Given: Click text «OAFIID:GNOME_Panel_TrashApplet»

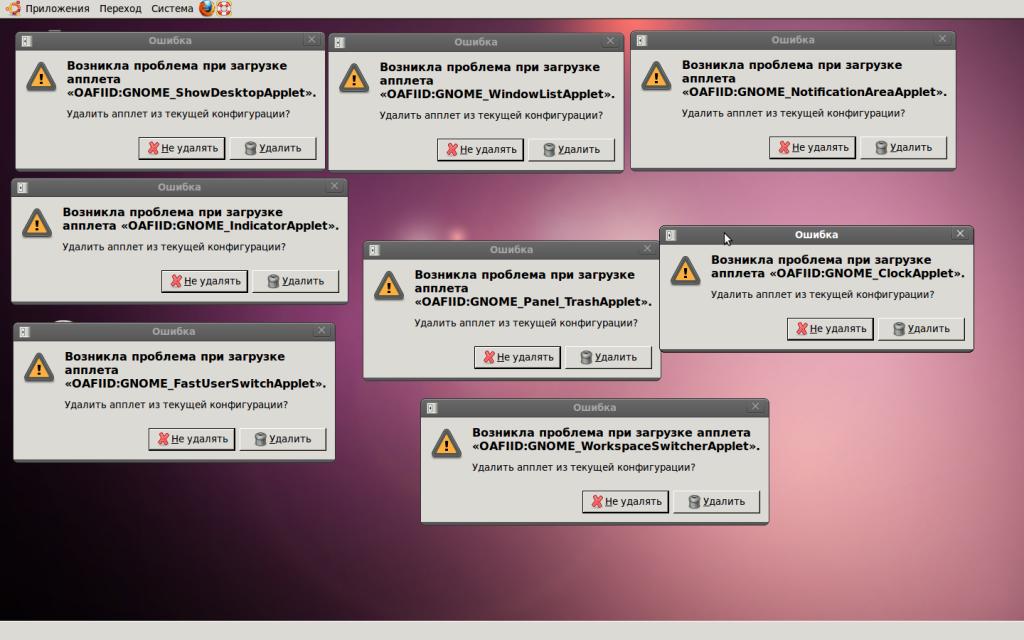Looking at the screenshot, I should pos(533,302).
